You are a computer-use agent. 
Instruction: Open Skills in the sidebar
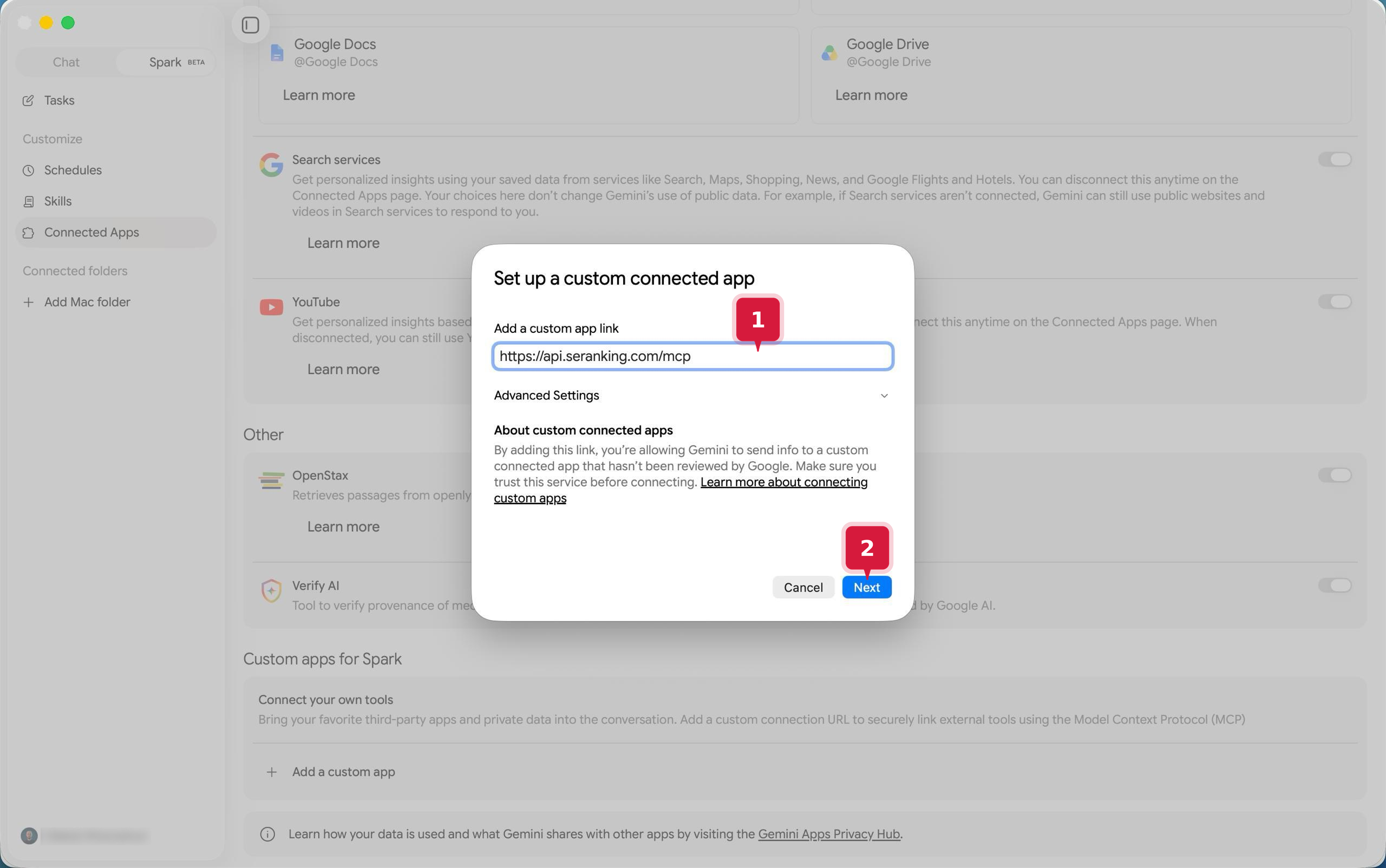point(116,201)
